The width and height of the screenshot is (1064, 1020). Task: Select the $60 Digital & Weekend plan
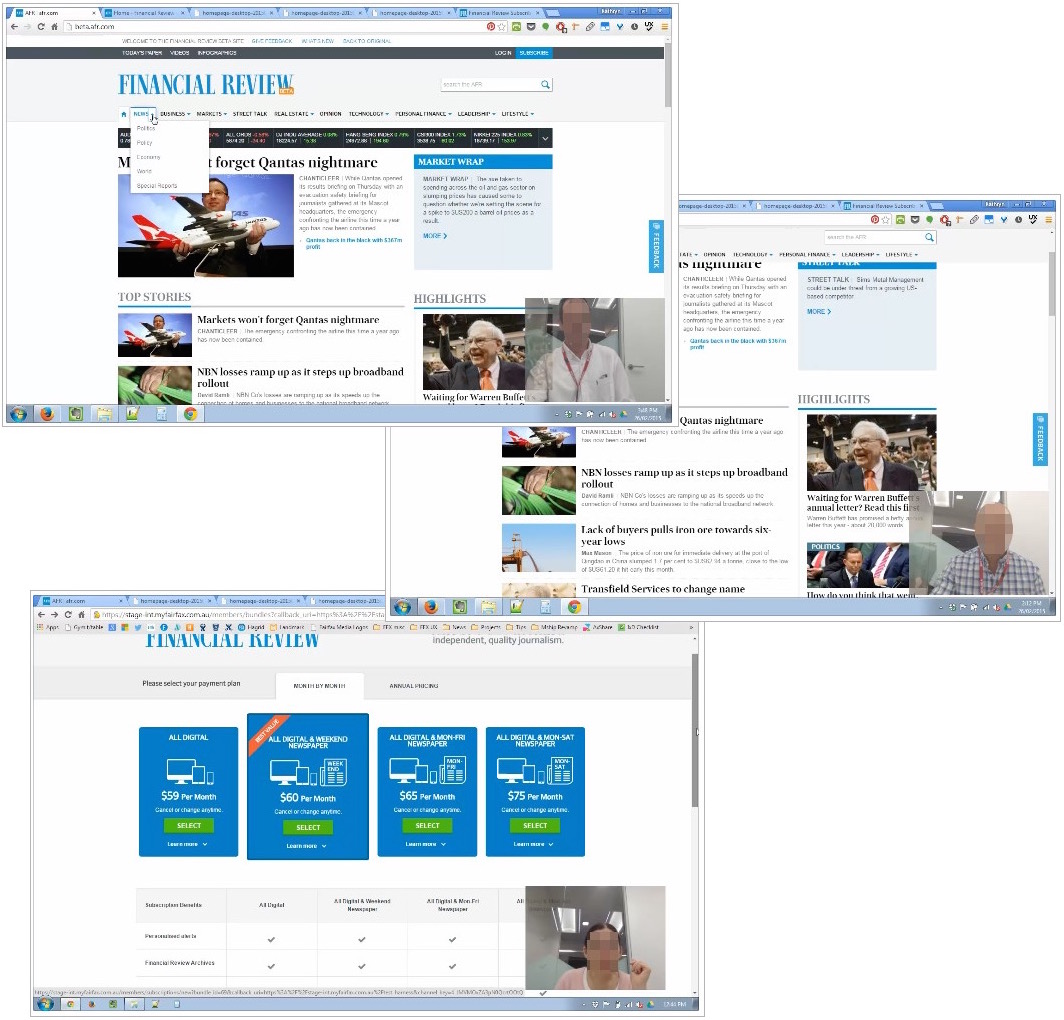pyautogui.click(x=308, y=827)
